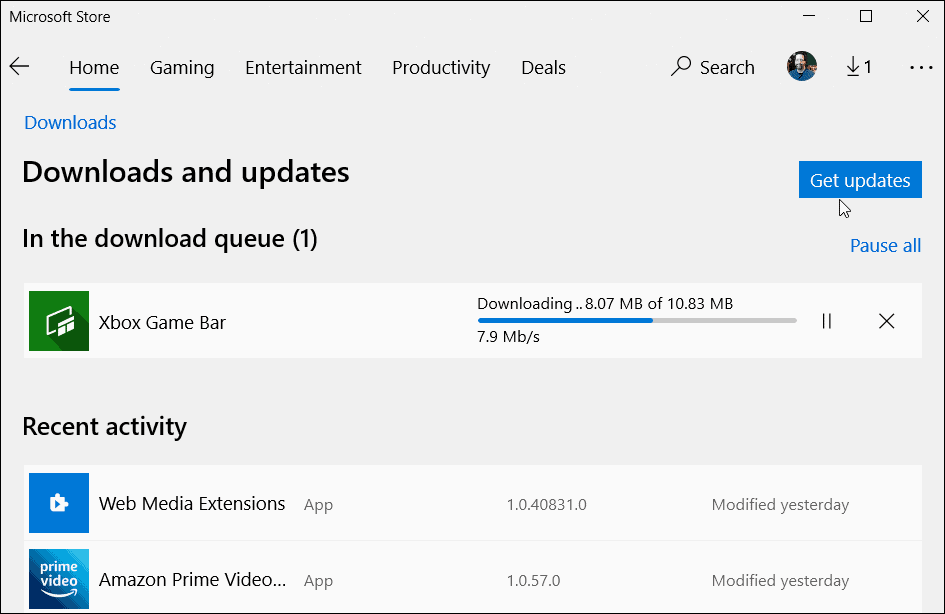
Task: Click the Recent activity heading
Action: pos(104,427)
